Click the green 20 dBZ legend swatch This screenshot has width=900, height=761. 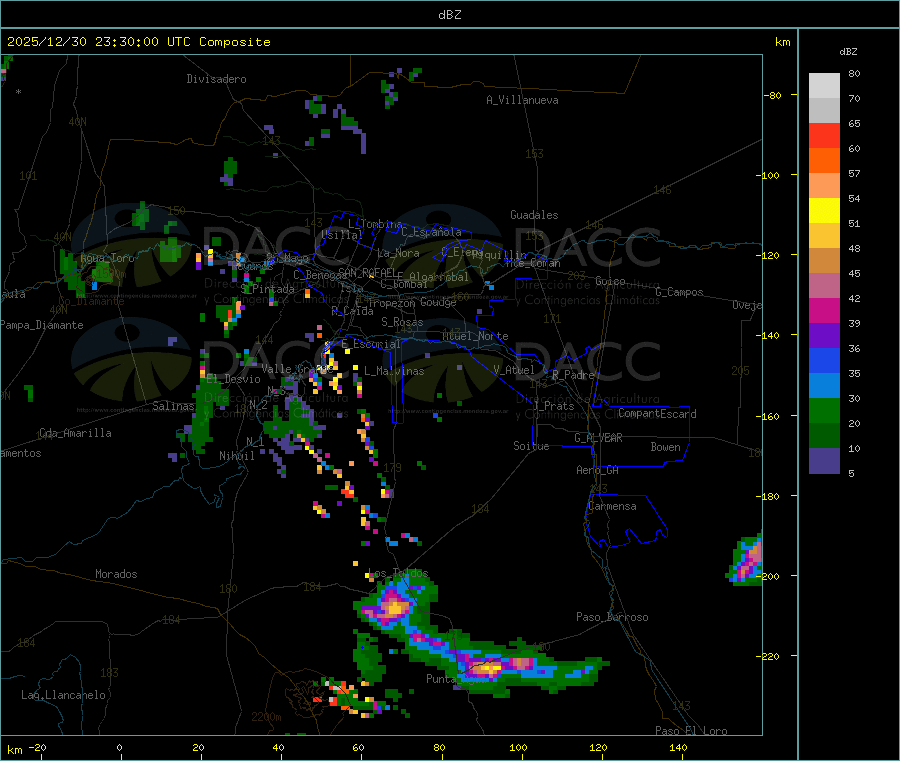tap(824, 410)
